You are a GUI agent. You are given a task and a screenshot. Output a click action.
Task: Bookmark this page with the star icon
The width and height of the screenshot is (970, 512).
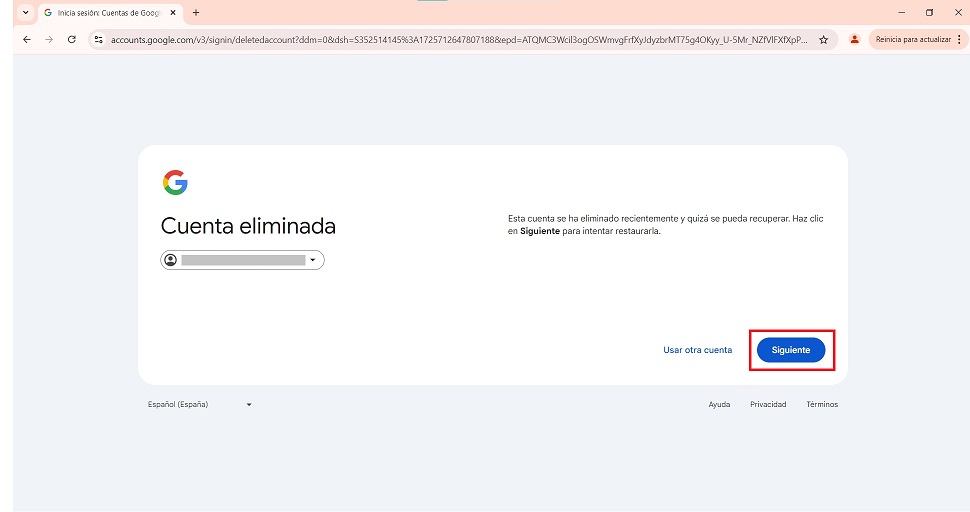click(823, 40)
